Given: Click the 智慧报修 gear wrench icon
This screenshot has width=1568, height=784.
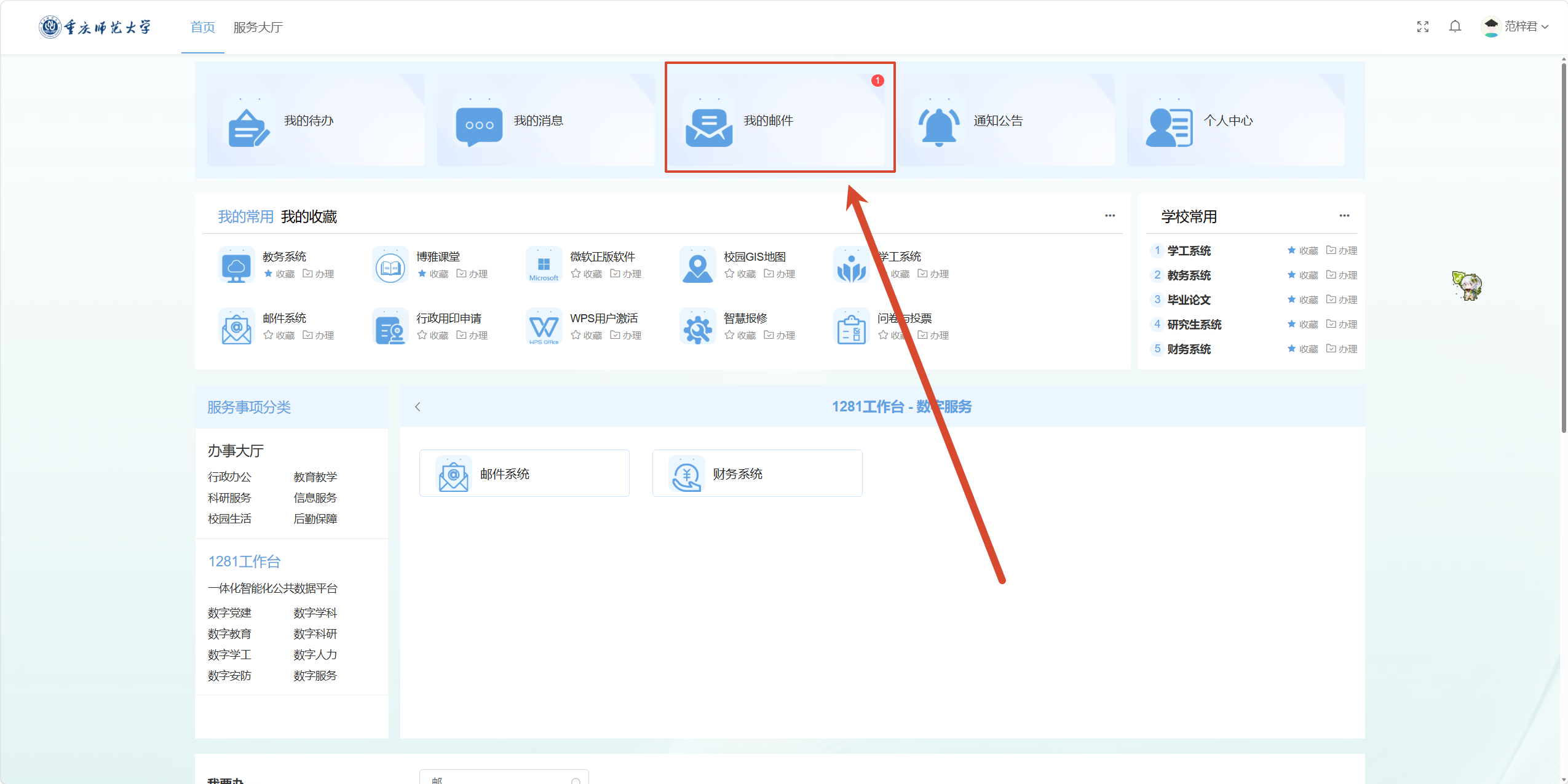Looking at the screenshot, I should click(698, 327).
